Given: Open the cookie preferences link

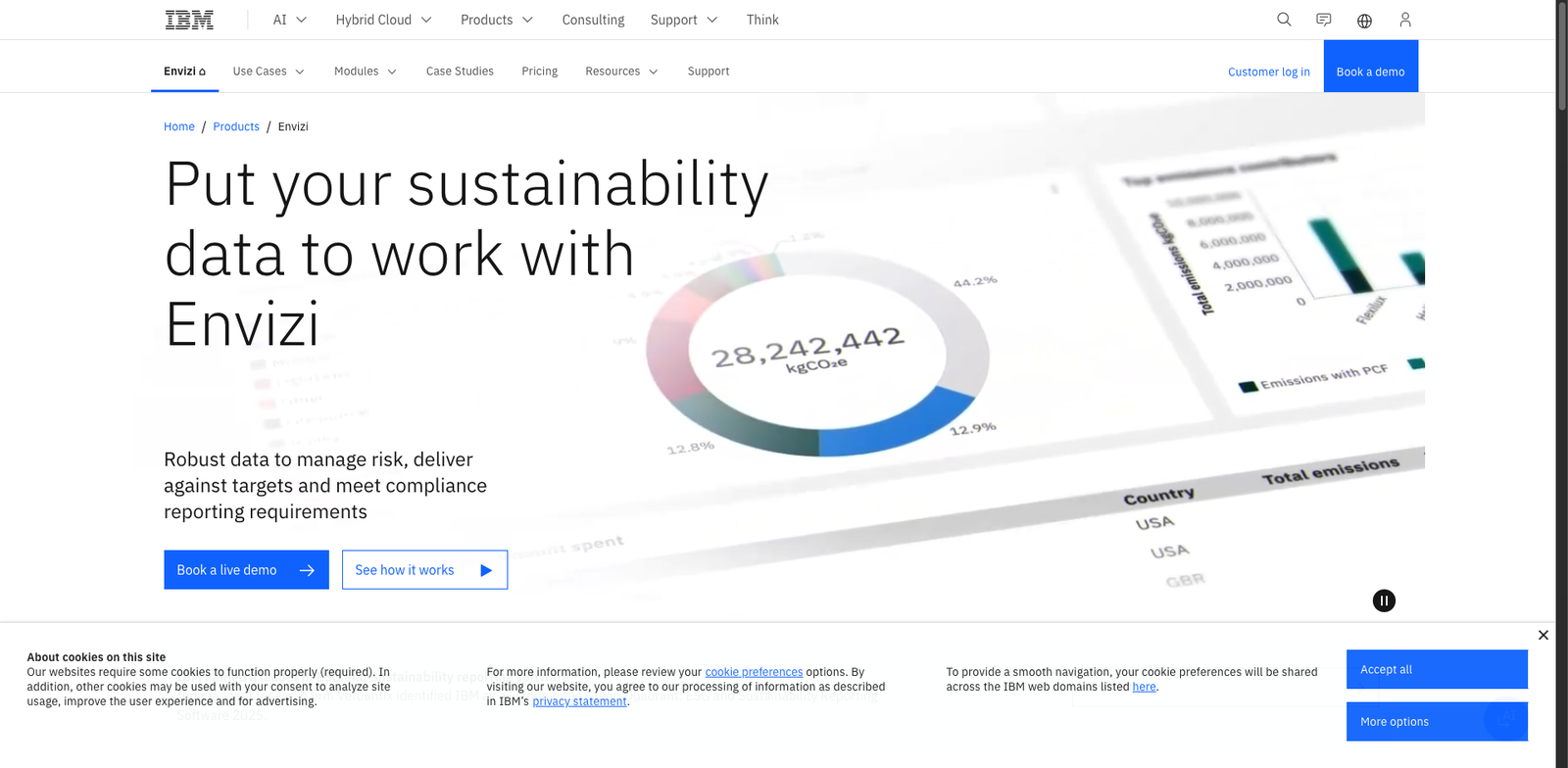Looking at the screenshot, I should [754, 672].
